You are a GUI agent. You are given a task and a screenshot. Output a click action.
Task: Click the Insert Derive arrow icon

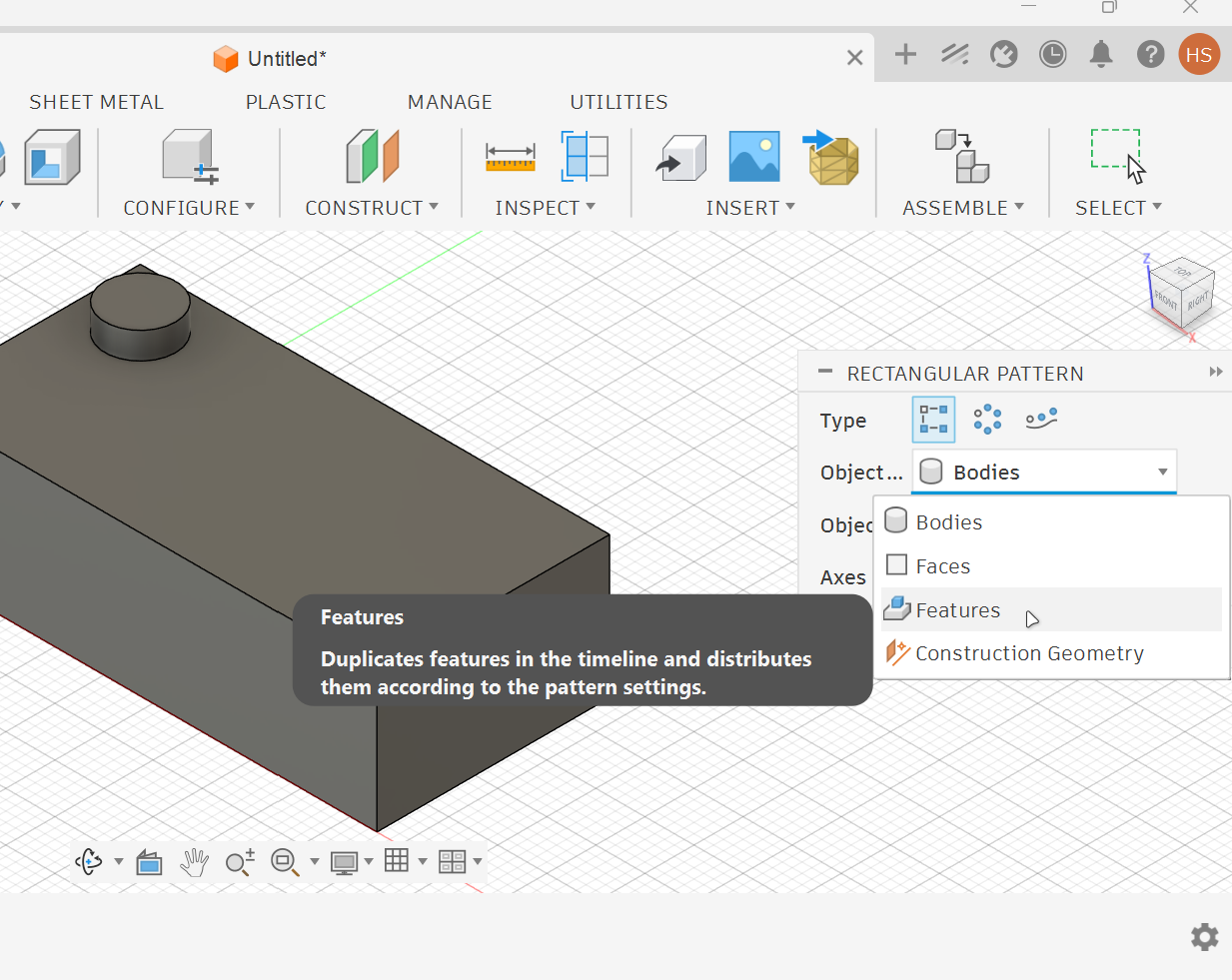681,158
